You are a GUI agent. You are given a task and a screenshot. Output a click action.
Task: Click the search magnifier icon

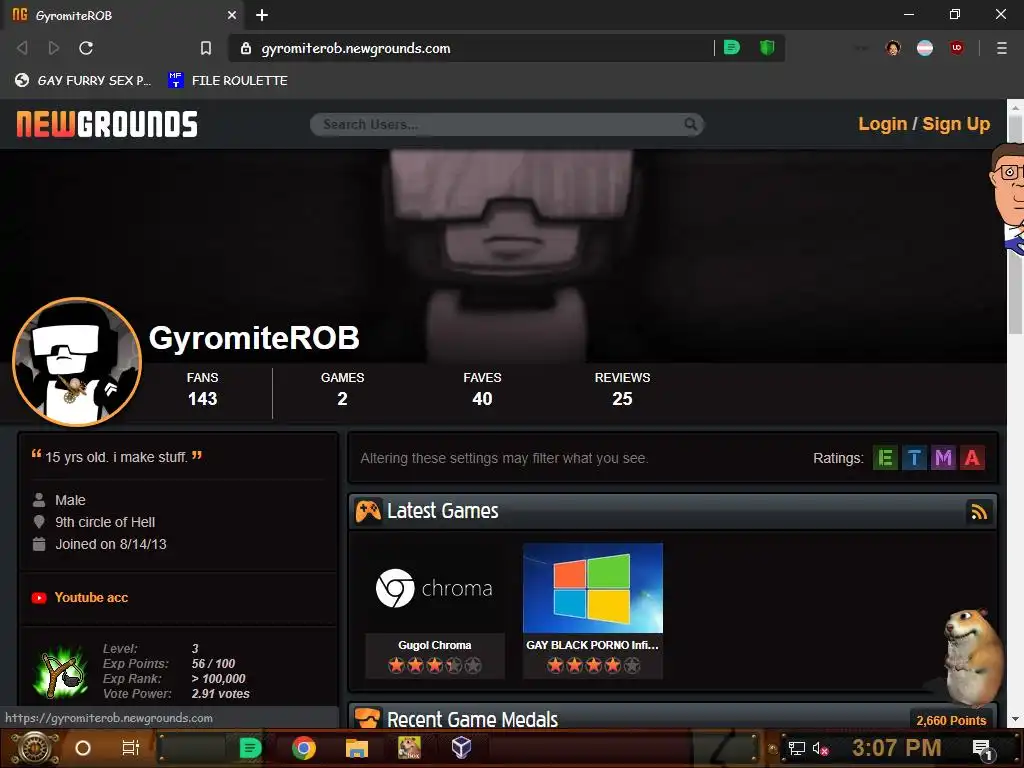pos(690,124)
